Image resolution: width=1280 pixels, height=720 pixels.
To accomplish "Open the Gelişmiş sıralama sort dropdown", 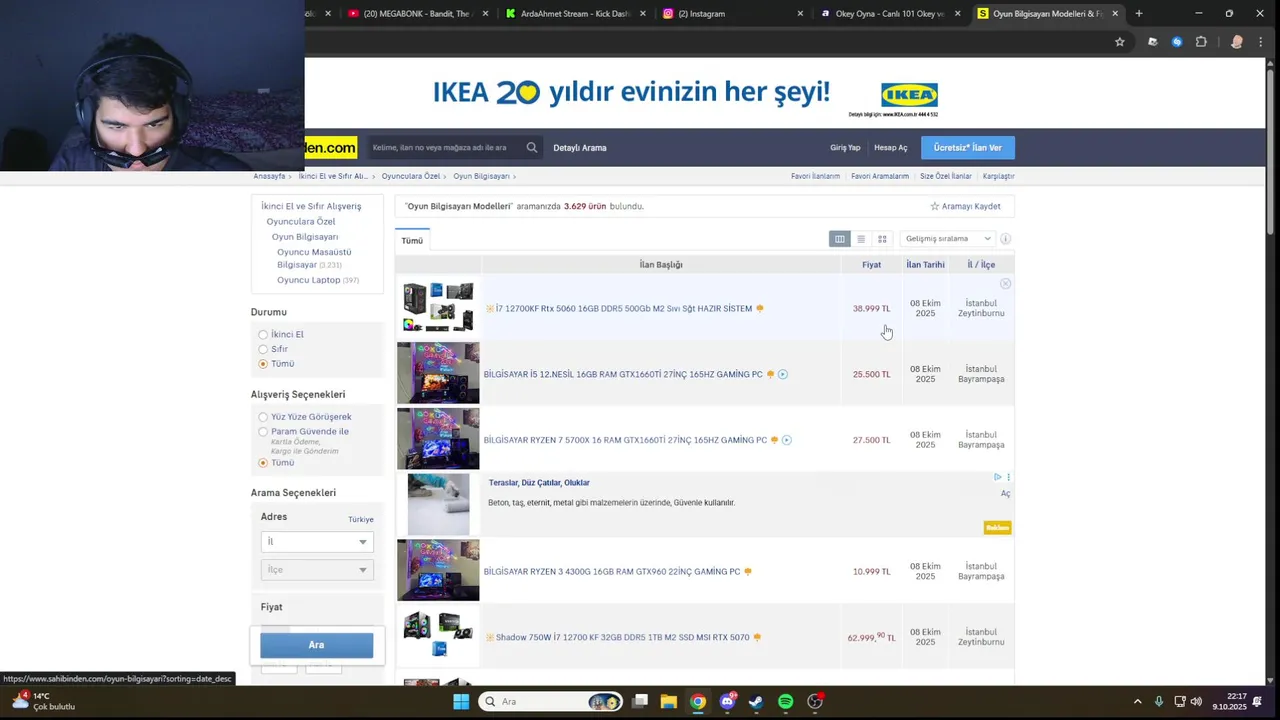I will coord(947,239).
